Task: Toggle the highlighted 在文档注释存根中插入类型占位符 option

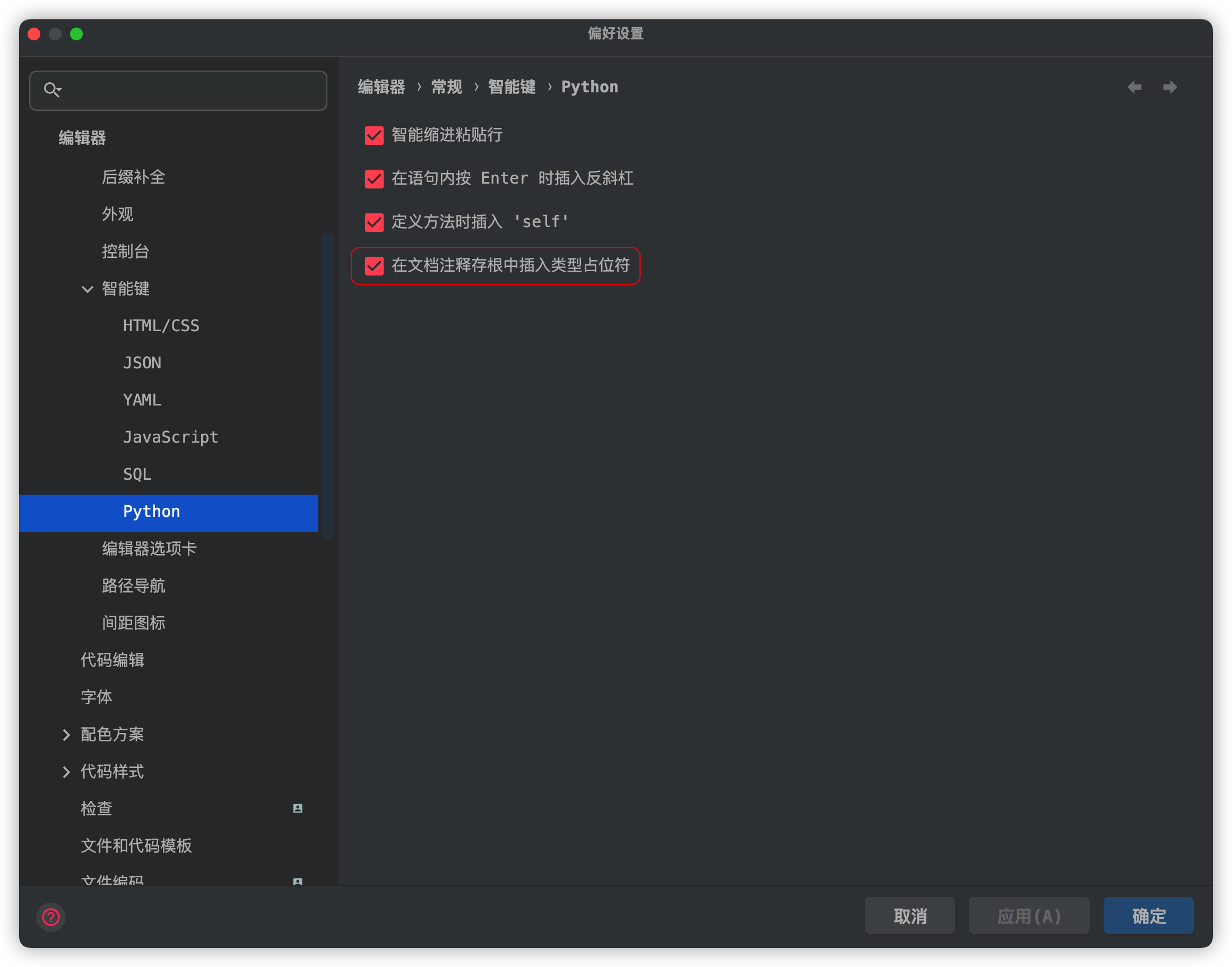Action: pos(374,266)
